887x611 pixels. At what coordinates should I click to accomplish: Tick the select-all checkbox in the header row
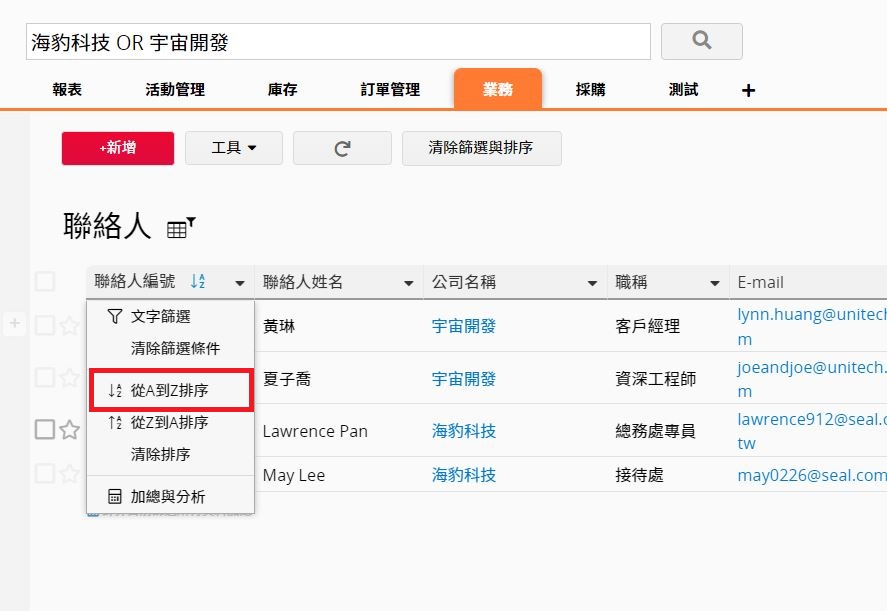point(45,282)
